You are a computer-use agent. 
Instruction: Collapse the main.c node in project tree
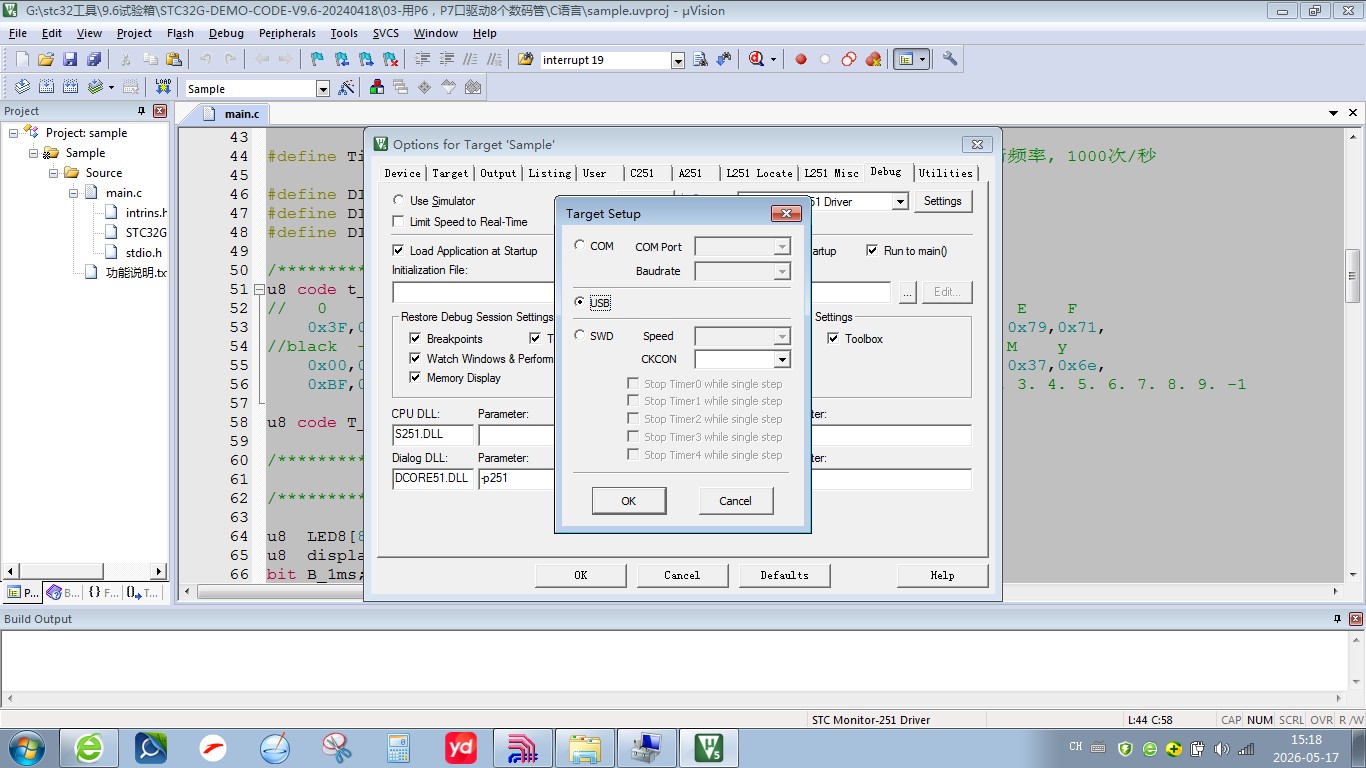pos(74,193)
